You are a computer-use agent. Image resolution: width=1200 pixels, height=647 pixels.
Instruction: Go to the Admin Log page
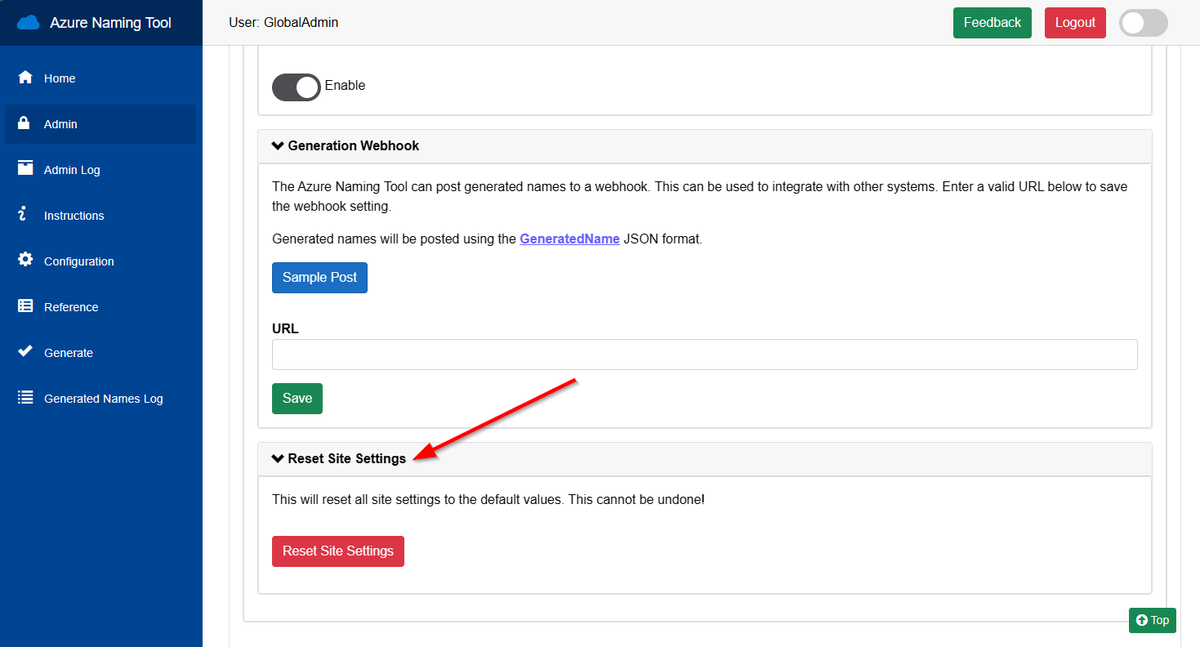pos(100,170)
